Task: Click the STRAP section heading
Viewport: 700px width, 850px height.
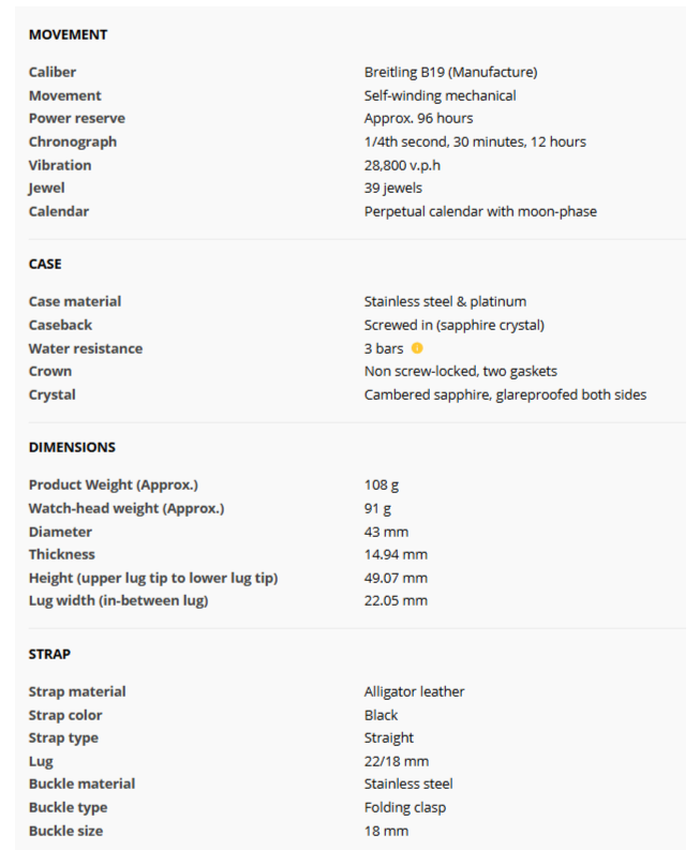Action: point(49,654)
